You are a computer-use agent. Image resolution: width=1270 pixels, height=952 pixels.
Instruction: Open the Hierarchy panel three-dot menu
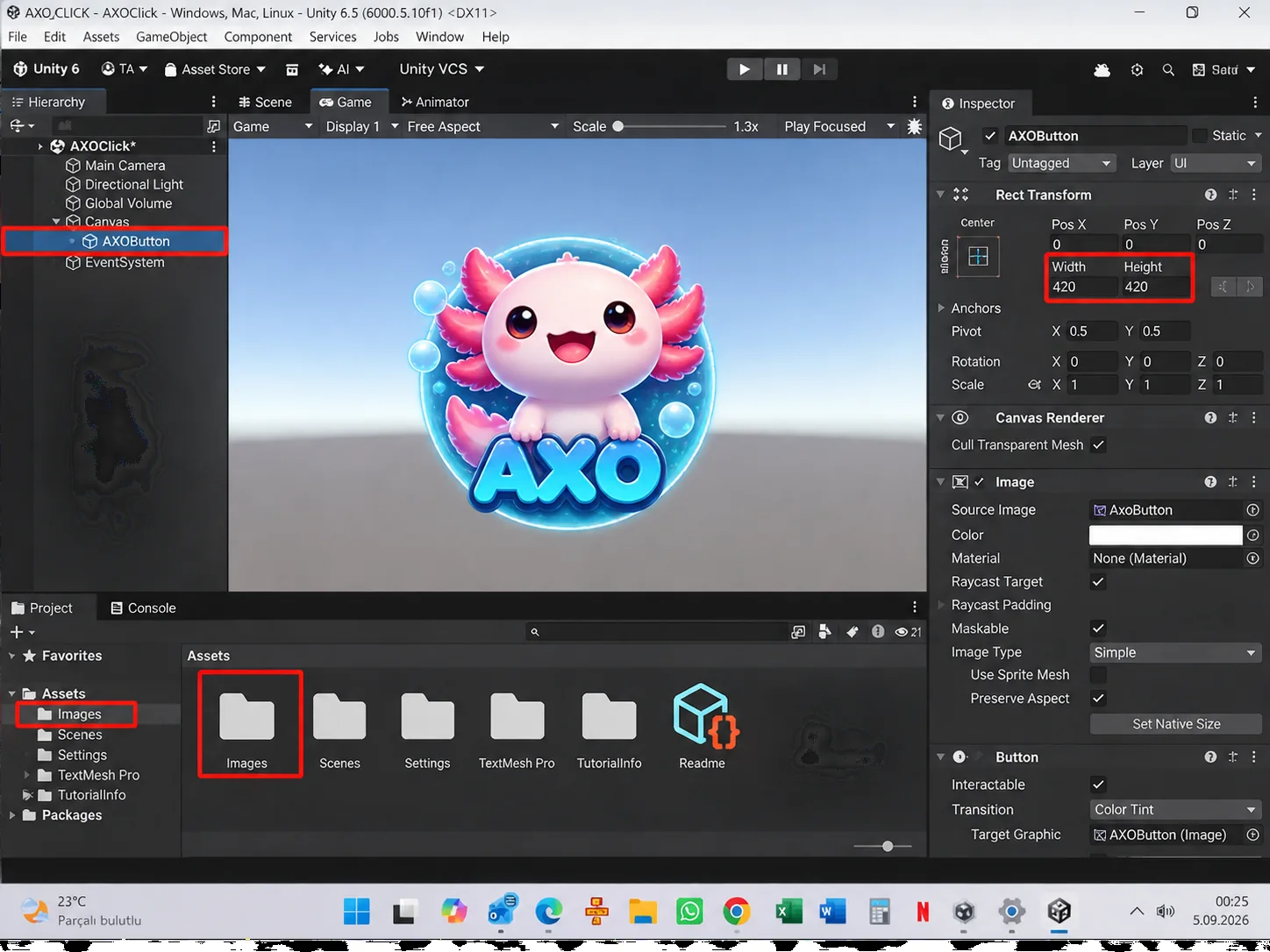click(213, 102)
